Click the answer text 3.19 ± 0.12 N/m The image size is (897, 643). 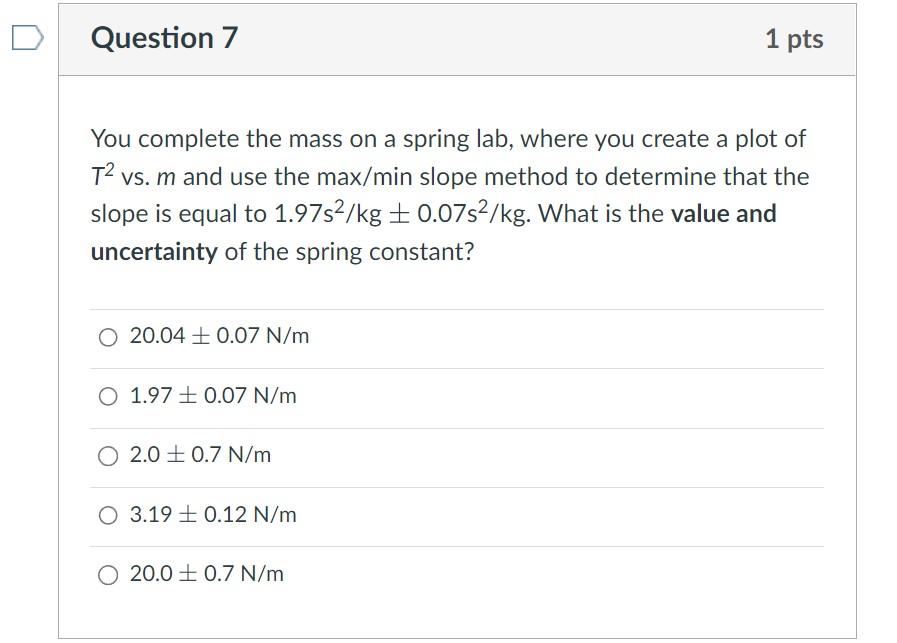click(x=214, y=514)
